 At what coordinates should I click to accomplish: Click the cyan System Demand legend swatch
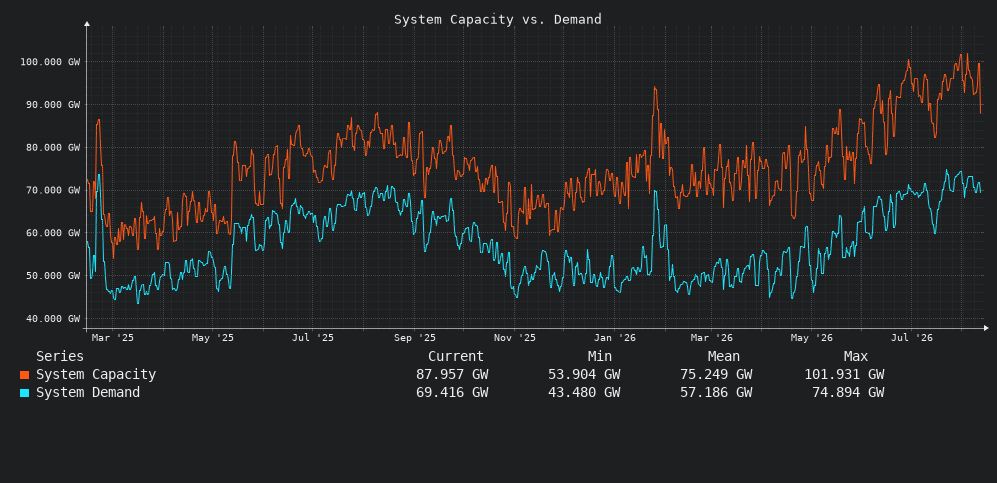point(25,393)
